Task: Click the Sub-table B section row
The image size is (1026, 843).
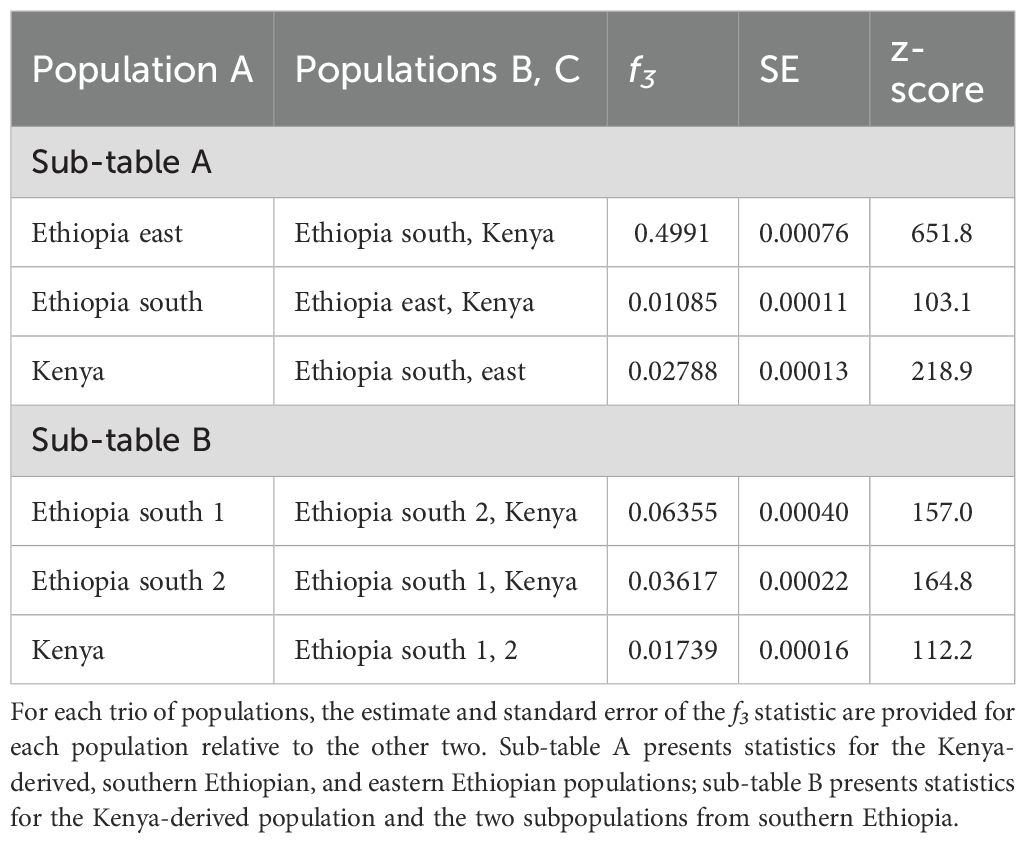Action: [512, 440]
